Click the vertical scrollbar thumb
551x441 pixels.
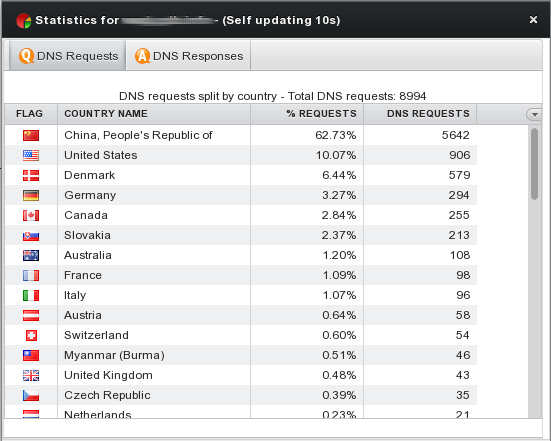534,164
